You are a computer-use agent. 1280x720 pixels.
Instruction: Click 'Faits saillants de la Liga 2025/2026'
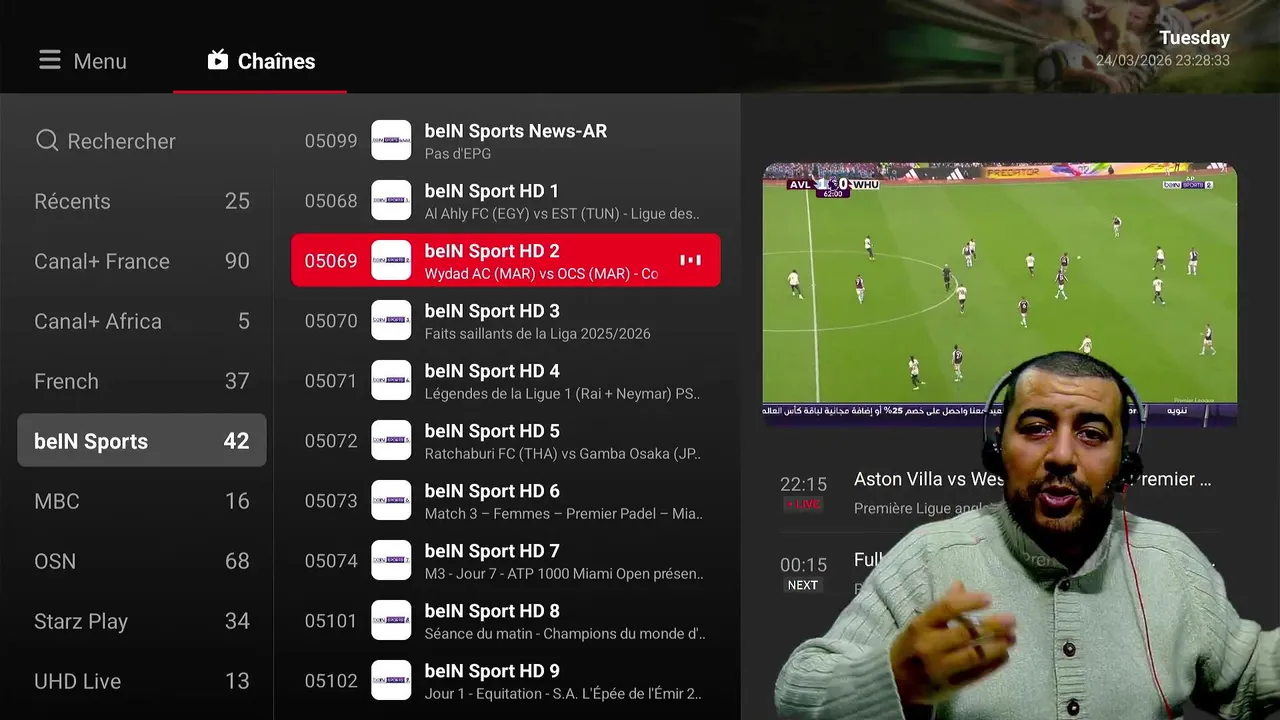(x=537, y=334)
